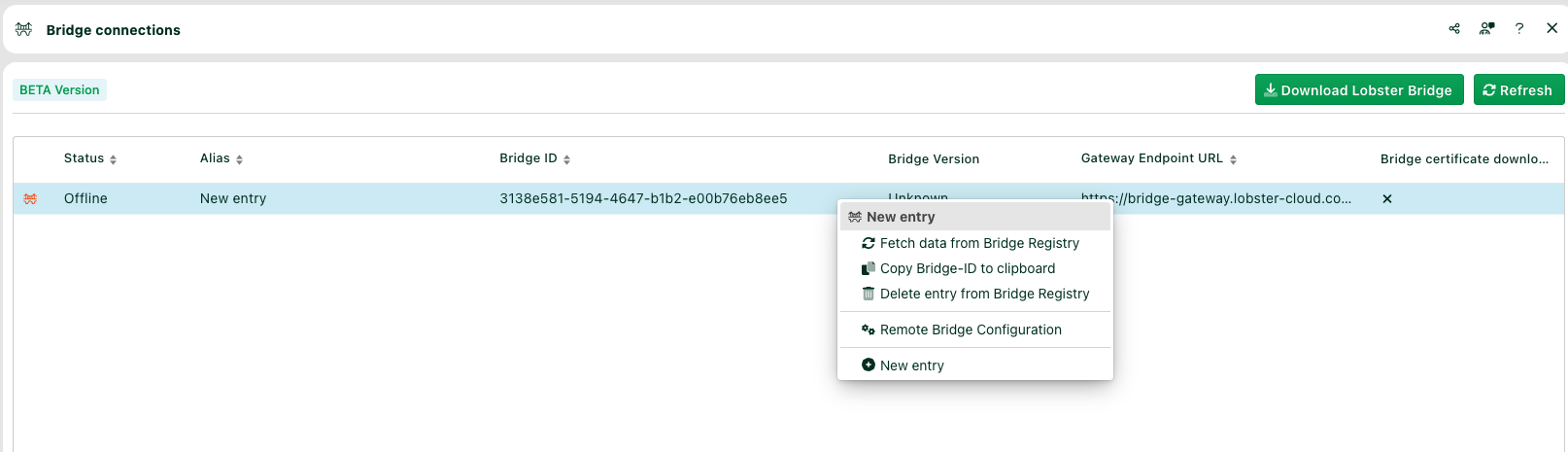This screenshot has width=1568, height=452.
Task: Select Delete entry from Bridge Registry
Action: pyautogui.click(x=984, y=294)
